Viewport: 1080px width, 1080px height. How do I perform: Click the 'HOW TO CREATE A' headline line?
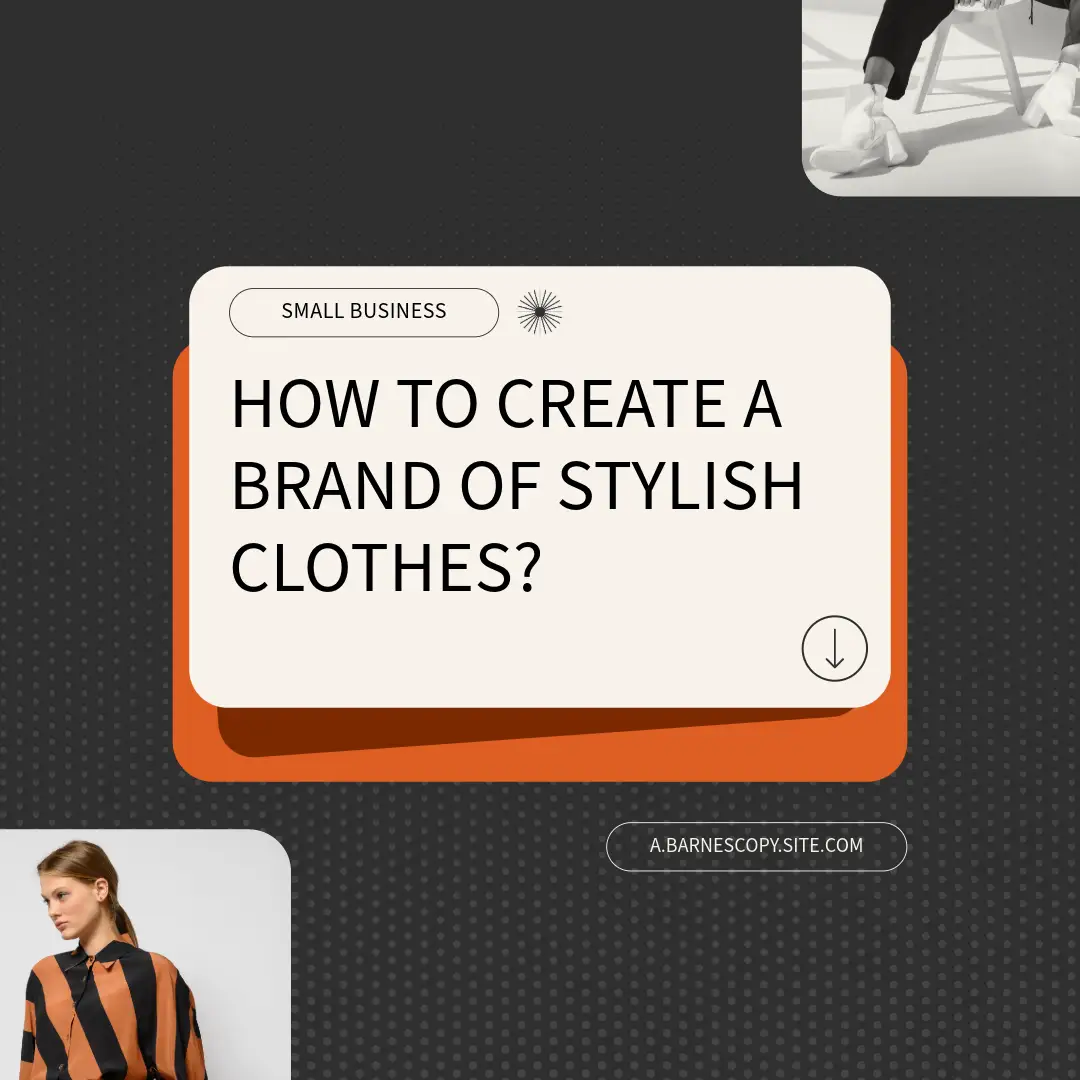click(x=506, y=405)
